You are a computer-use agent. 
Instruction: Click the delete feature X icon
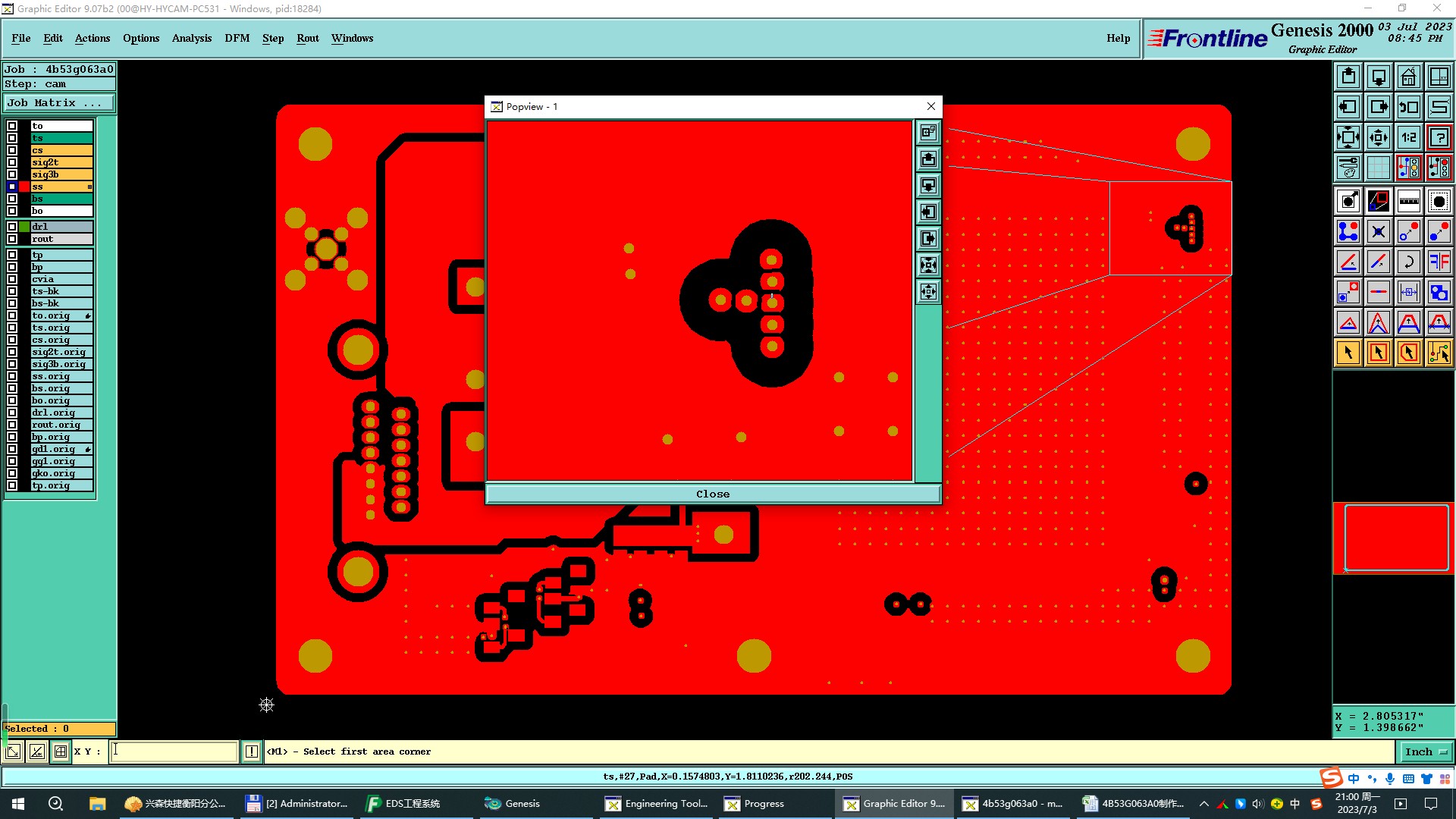[x=1378, y=231]
